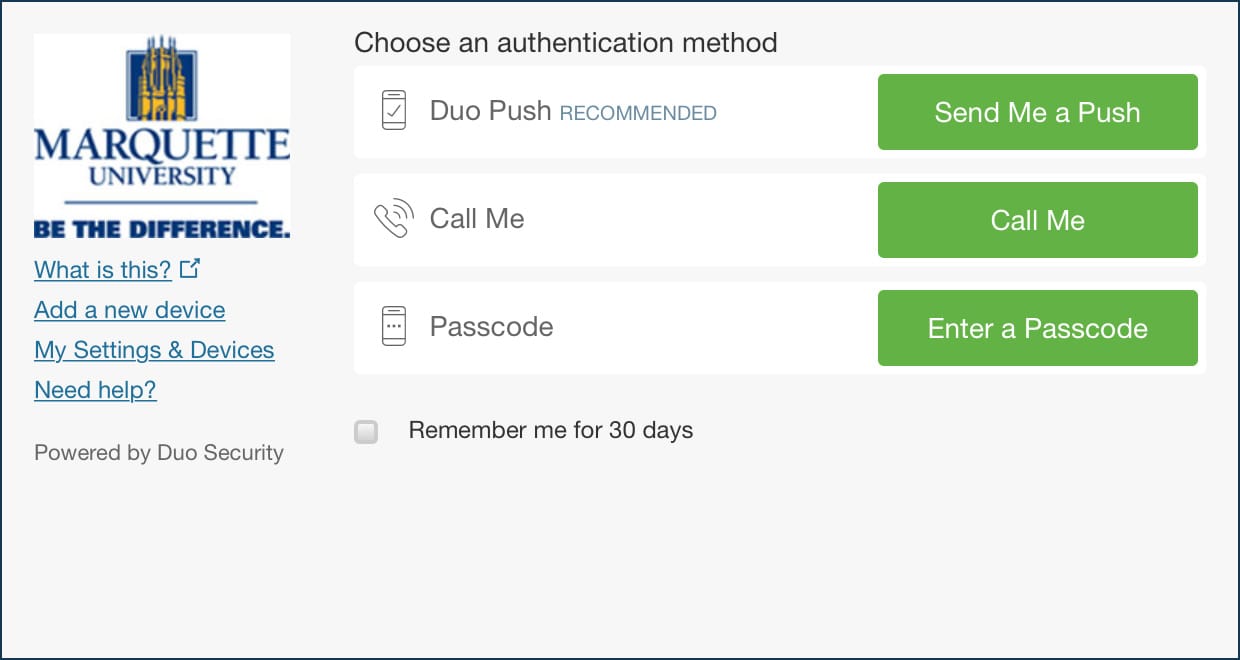1240x660 pixels.
Task: Click the Duo Push phone checkmark icon
Action: 394,111
